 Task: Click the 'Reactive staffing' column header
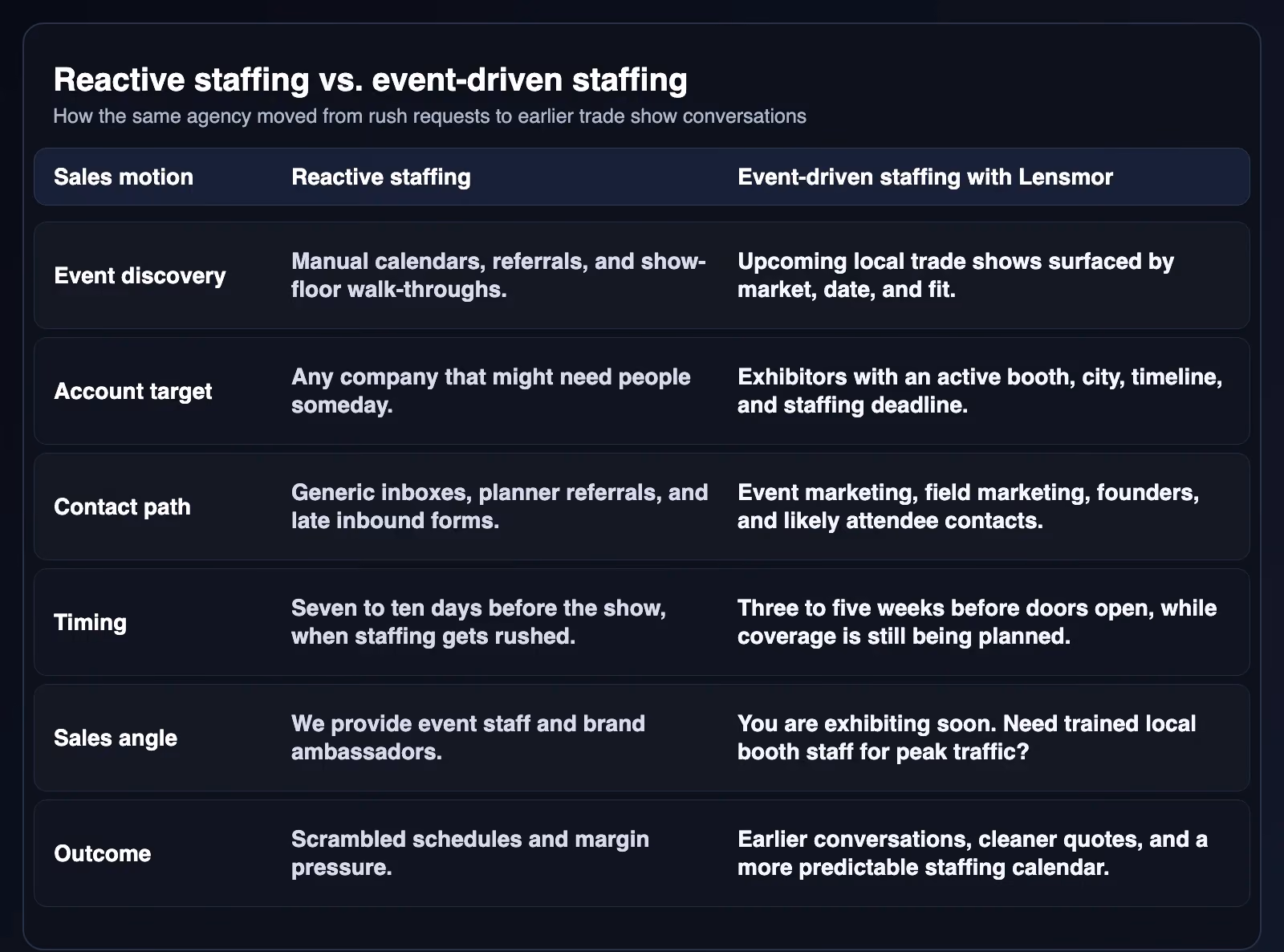(381, 177)
